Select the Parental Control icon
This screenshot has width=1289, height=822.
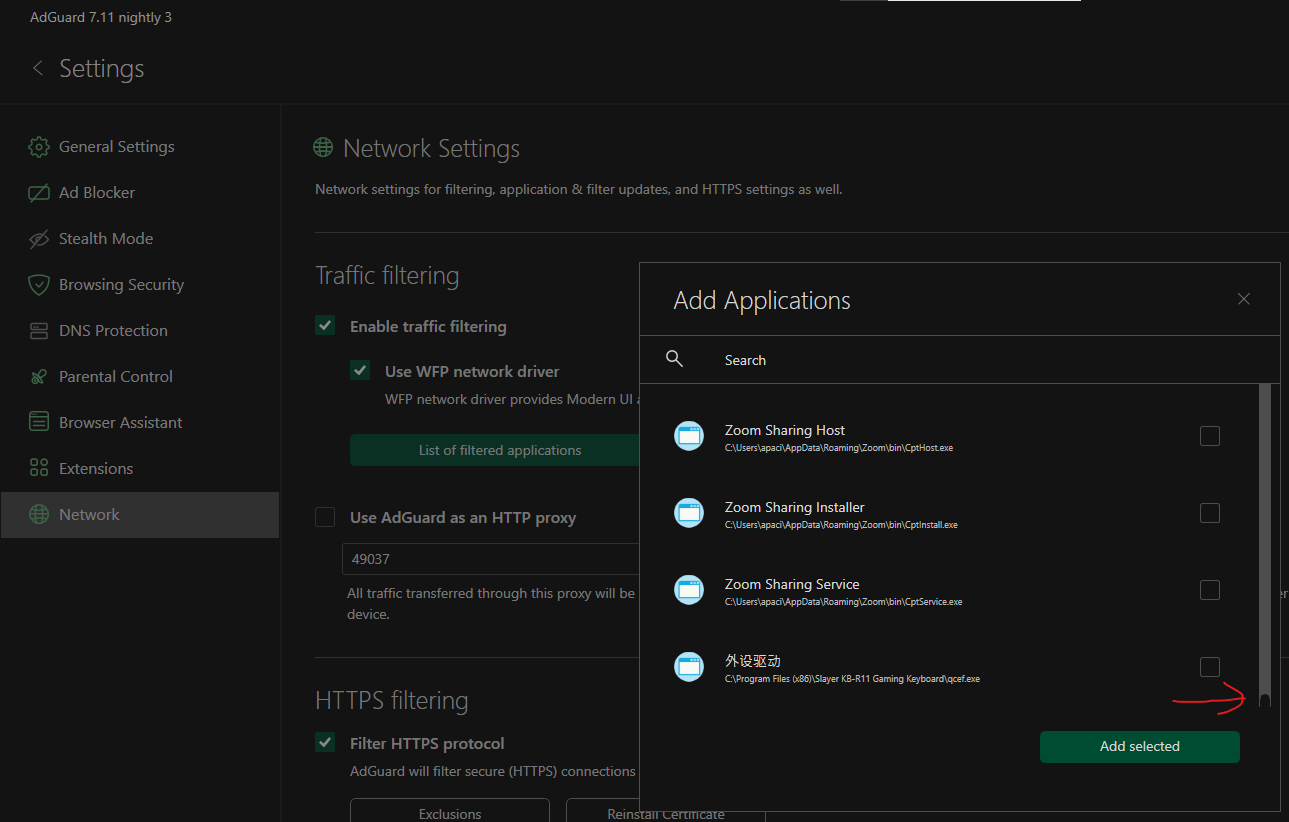point(38,376)
